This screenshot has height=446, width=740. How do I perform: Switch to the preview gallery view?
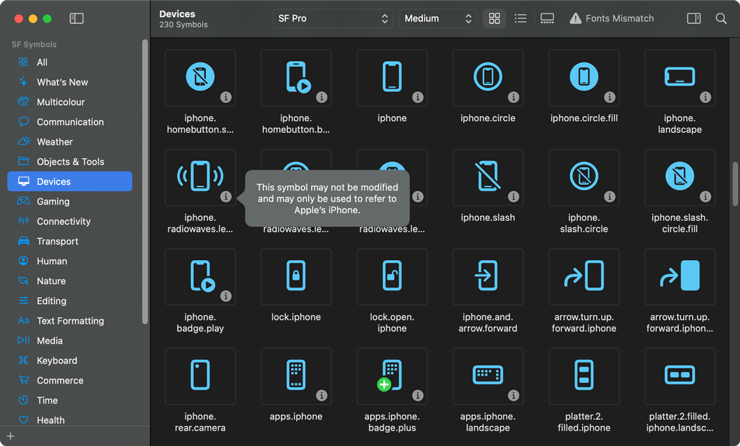547,18
